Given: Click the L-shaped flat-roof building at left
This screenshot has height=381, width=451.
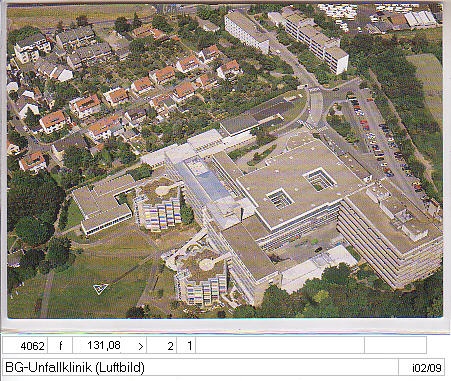Looking at the screenshot, I should [103, 204].
